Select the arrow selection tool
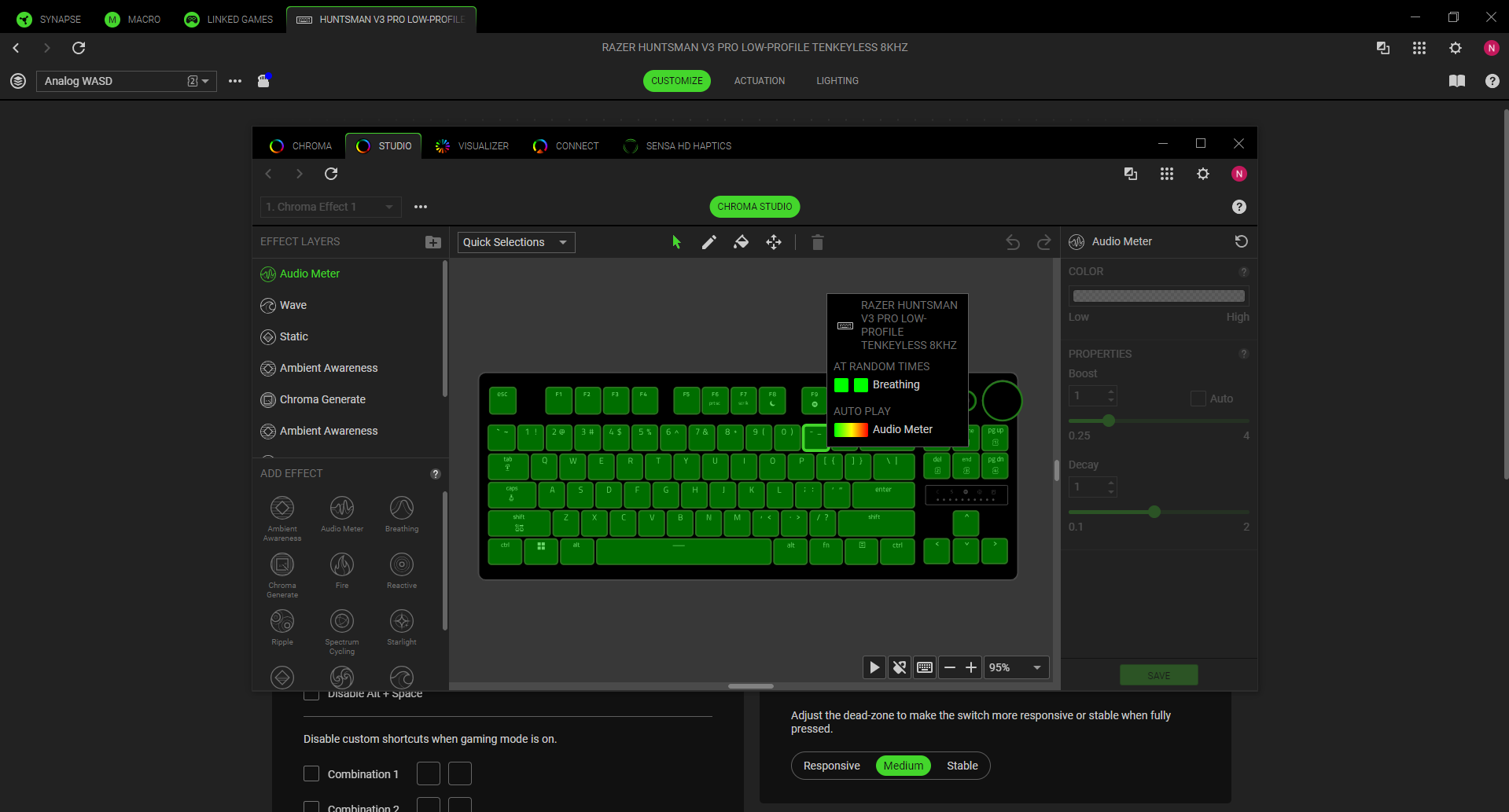This screenshot has width=1509, height=812. click(x=676, y=242)
